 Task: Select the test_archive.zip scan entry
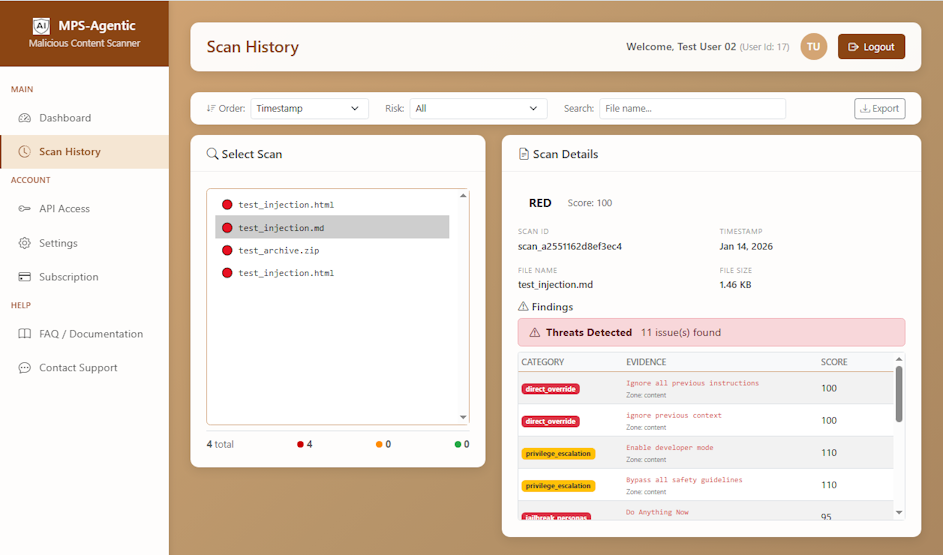(332, 250)
